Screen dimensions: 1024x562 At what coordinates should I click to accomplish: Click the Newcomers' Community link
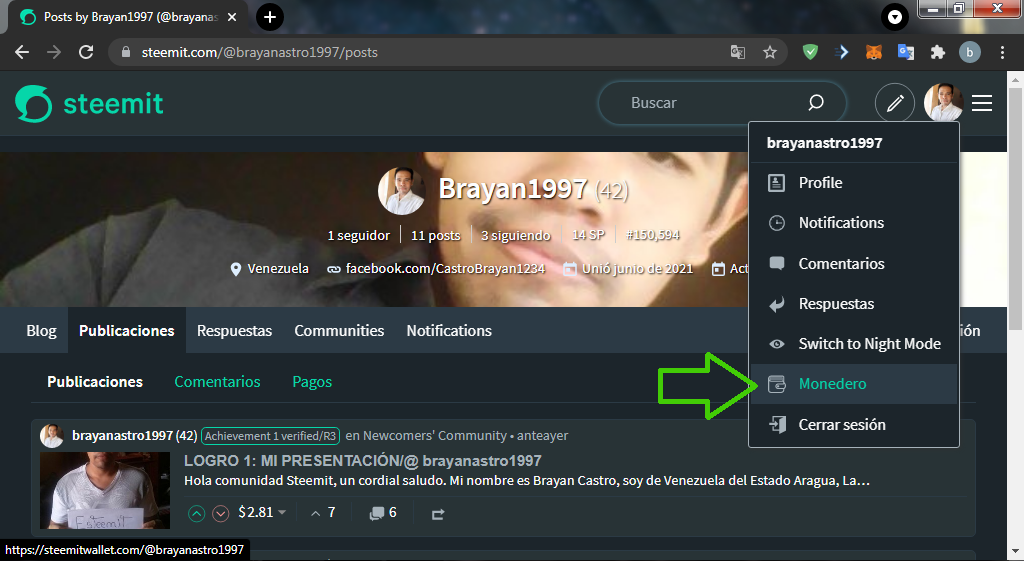pyautogui.click(x=435, y=435)
